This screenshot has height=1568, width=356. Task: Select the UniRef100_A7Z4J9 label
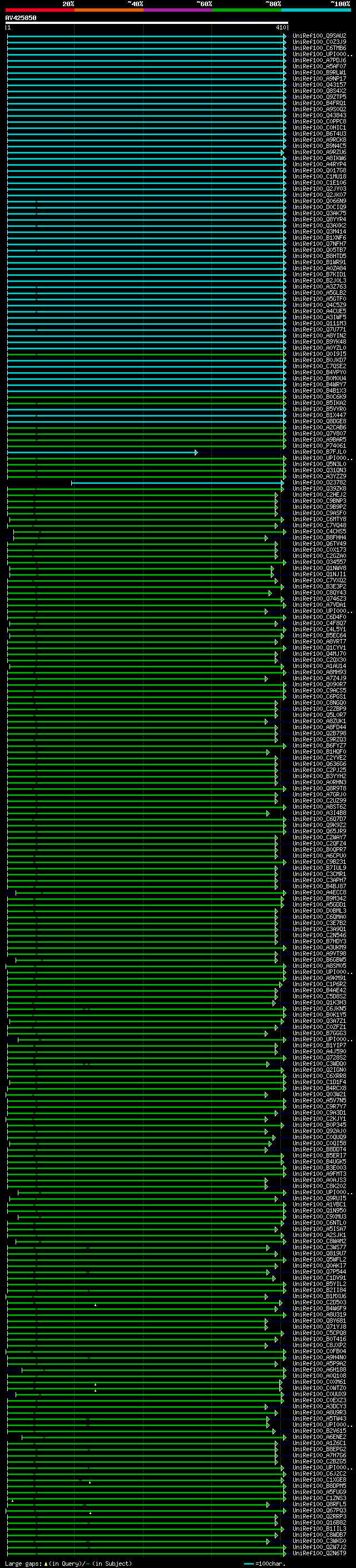pos(319,679)
